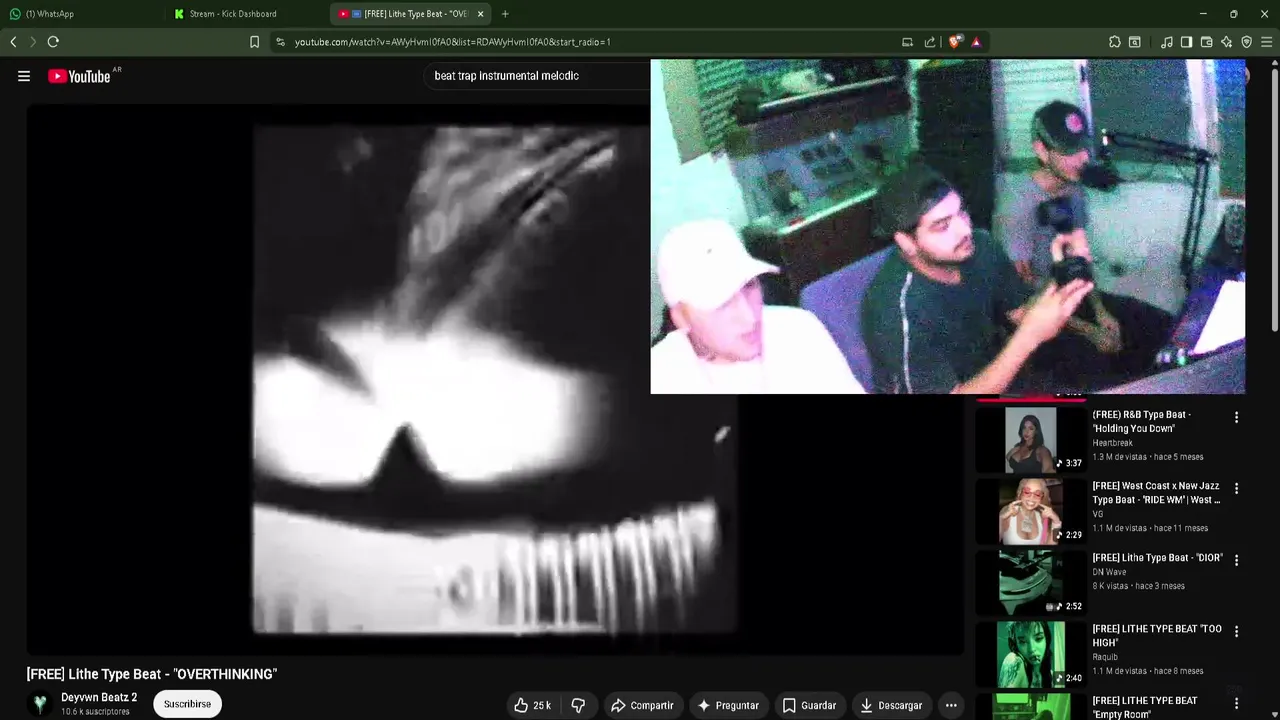Click the webcam overlay video
The width and height of the screenshot is (1280, 720).
pyautogui.click(x=948, y=227)
